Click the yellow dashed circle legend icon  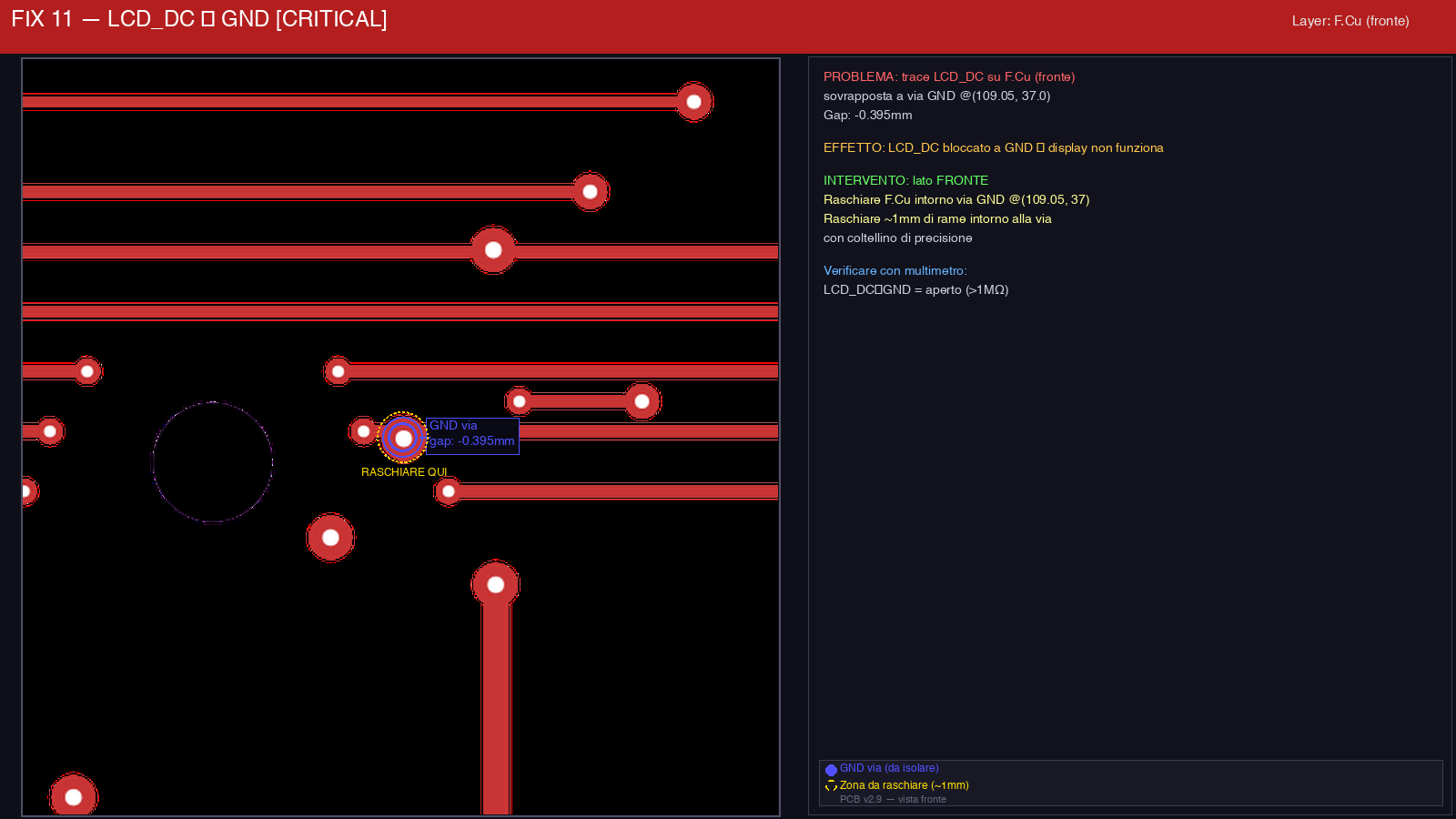coord(831,786)
